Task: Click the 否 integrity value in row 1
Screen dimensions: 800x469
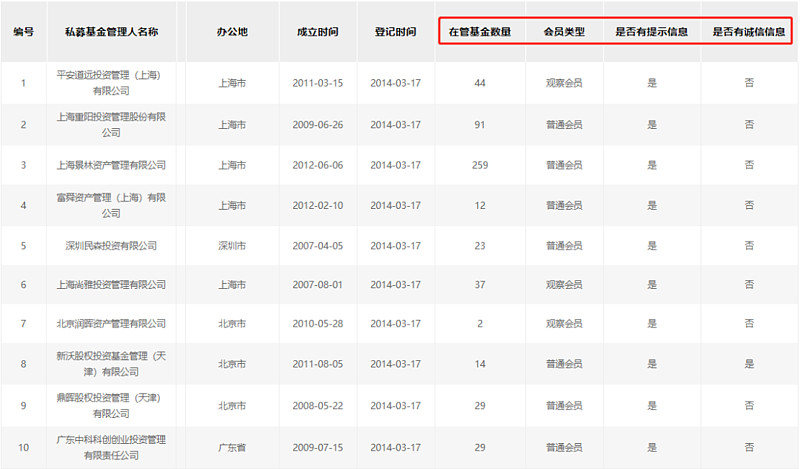Action: [x=748, y=83]
